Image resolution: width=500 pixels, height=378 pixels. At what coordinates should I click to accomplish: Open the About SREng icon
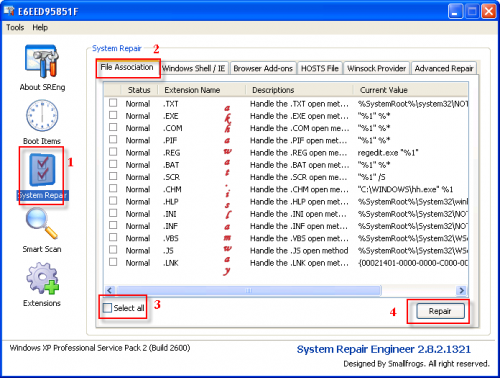click(42, 61)
